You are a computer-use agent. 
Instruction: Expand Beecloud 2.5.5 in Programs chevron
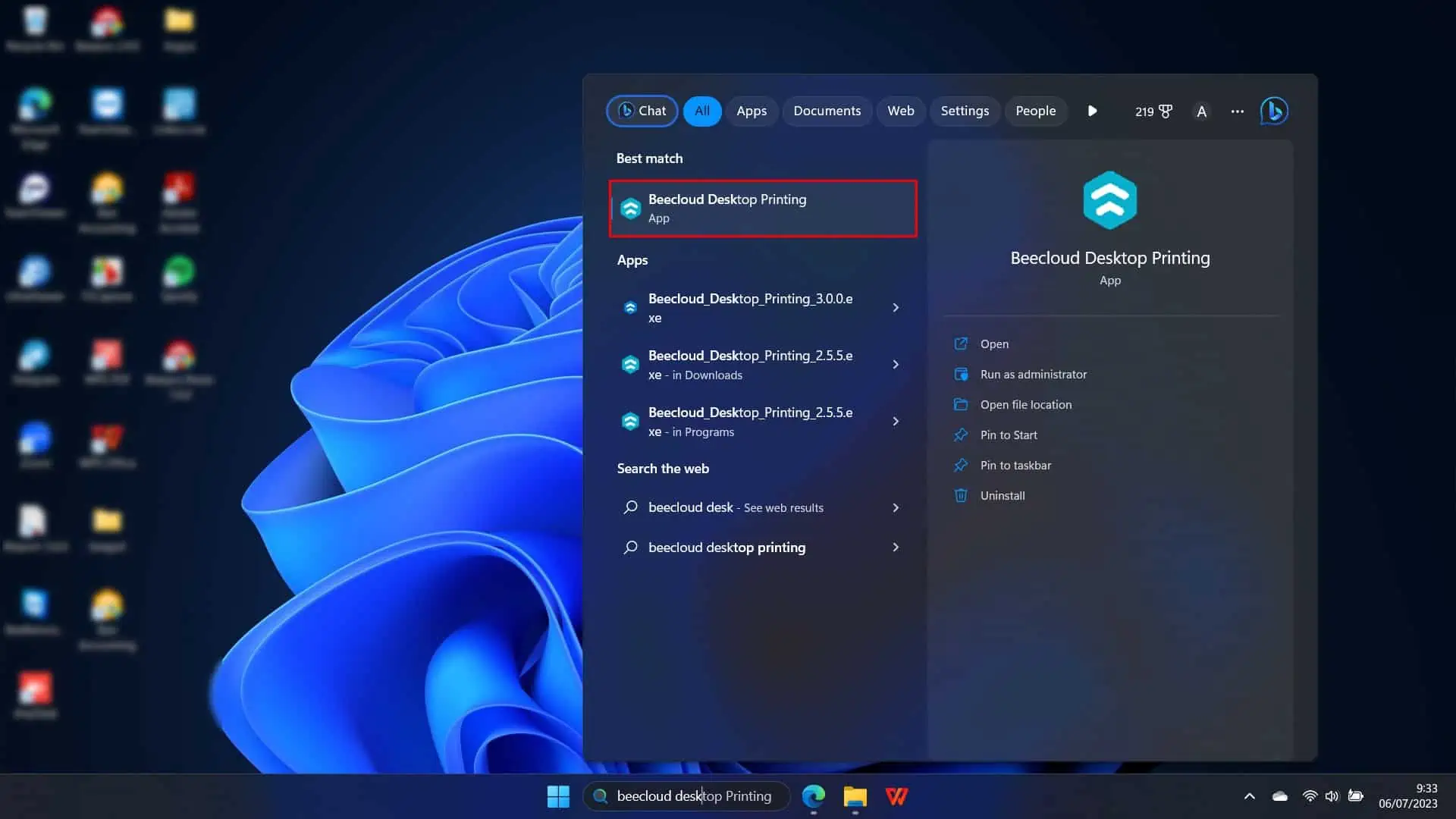(896, 421)
